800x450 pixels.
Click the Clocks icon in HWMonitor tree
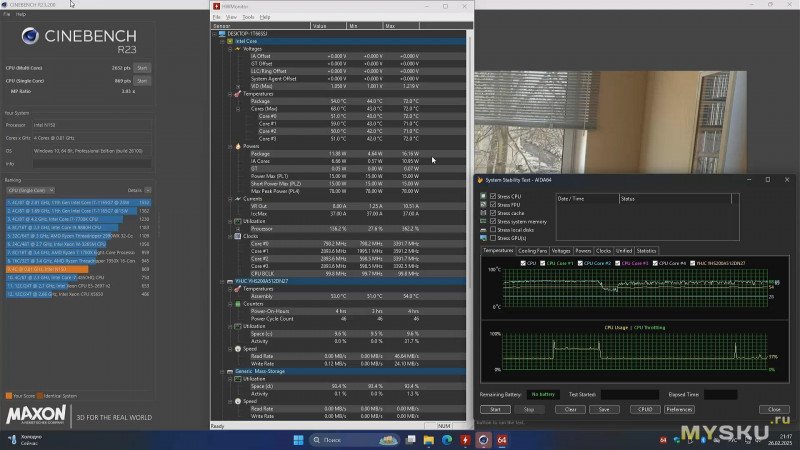238,236
